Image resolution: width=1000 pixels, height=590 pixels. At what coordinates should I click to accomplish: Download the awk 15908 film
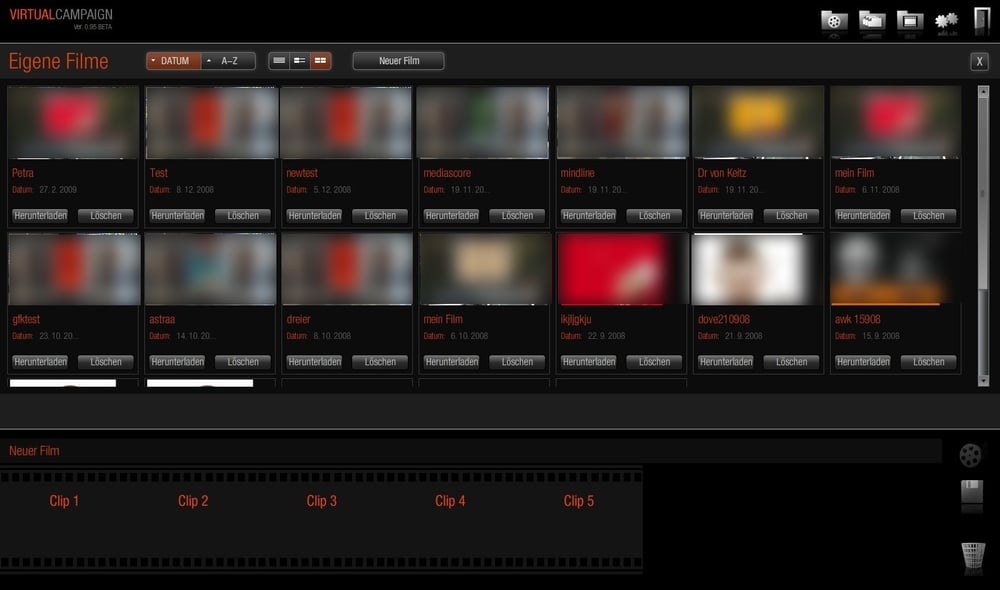click(x=863, y=362)
